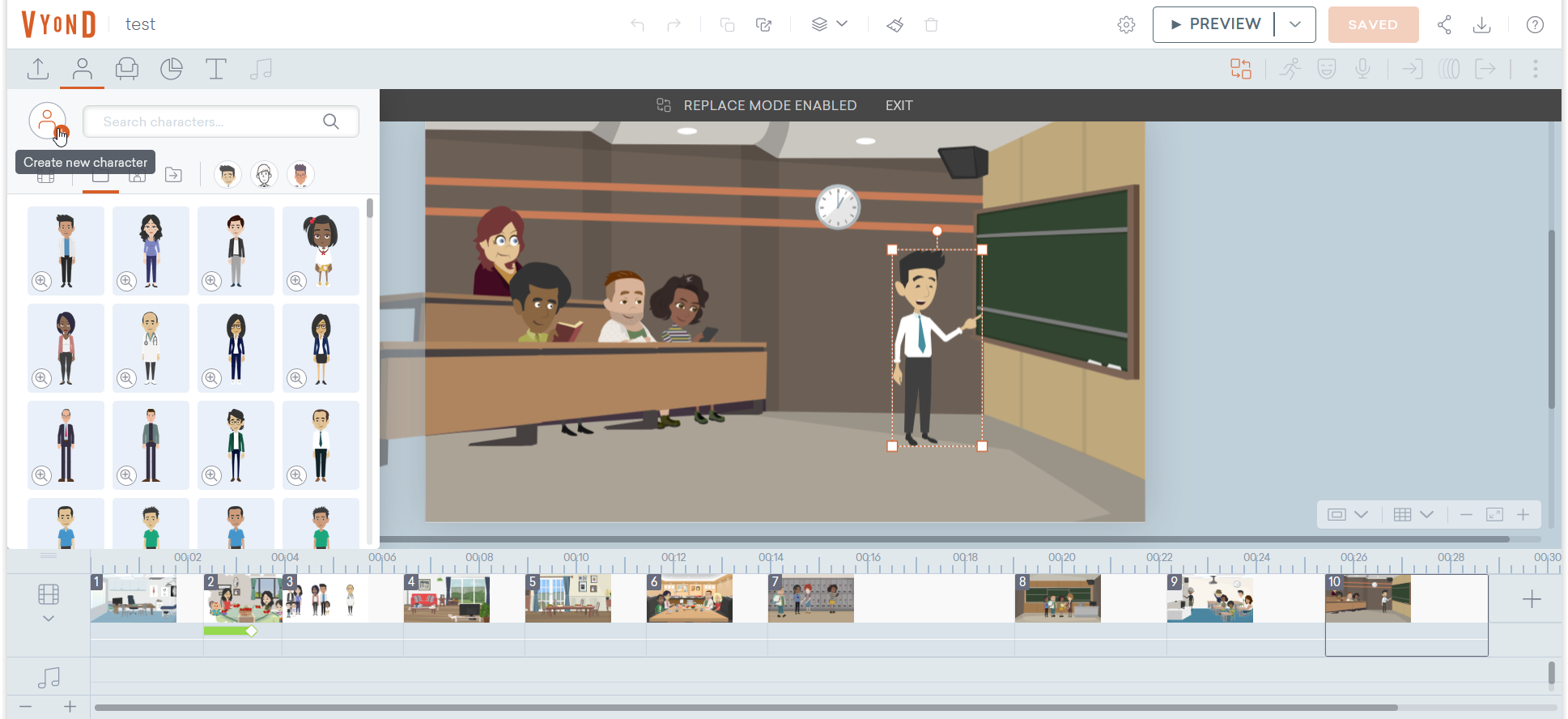The width and height of the screenshot is (1568, 719).
Task: Click the PREVIEW button
Action: point(1214,24)
